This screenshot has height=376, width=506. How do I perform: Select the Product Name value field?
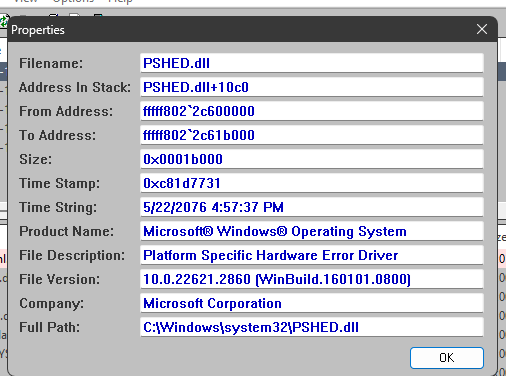pyautogui.click(x=312, y=231)
